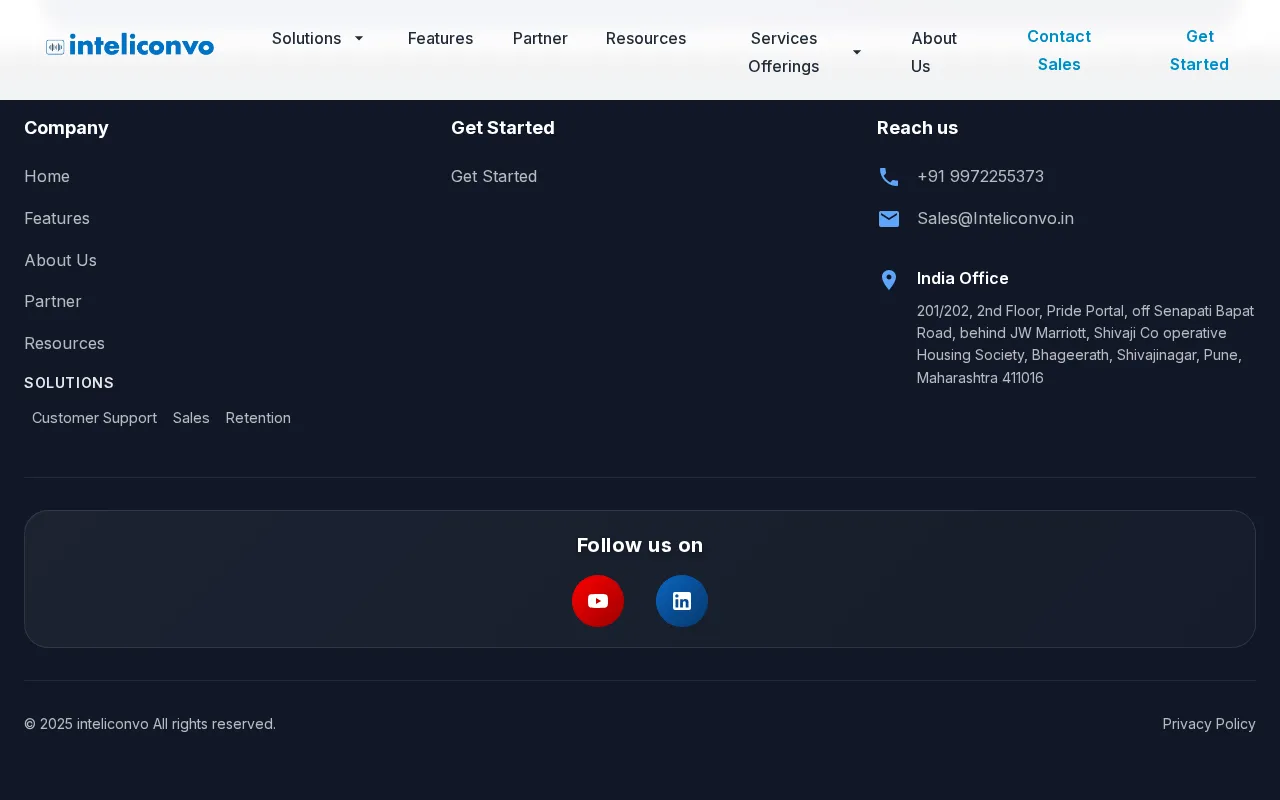The width and height of the screenshot is (1280, 800).
Task: Click the inteliconvo logo
Action: tap(130, 45)
